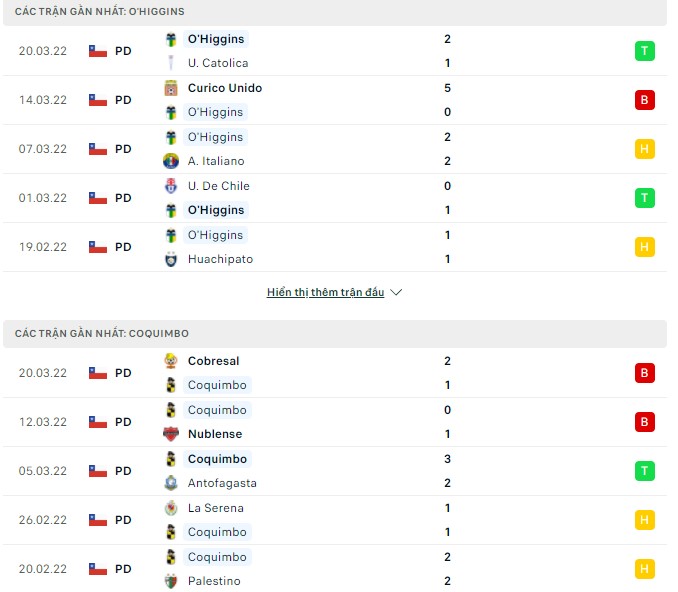Click the U. De Chile club logo
This screenshot has height=592, width=678.
(x=171, y=186)
